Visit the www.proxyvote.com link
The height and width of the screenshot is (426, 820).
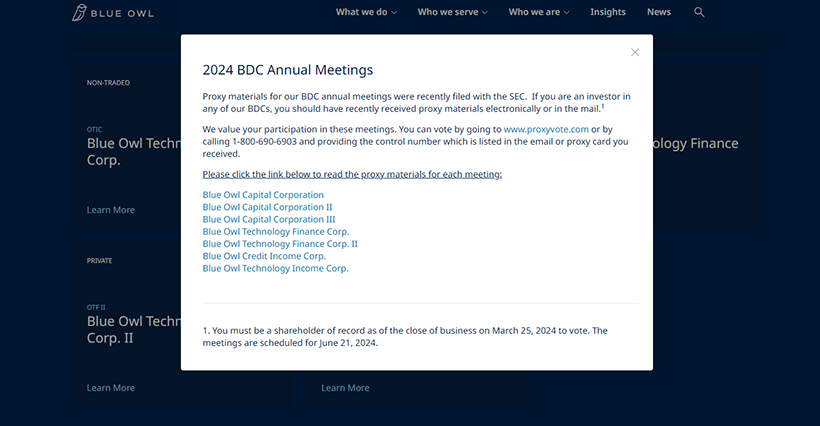546,129
